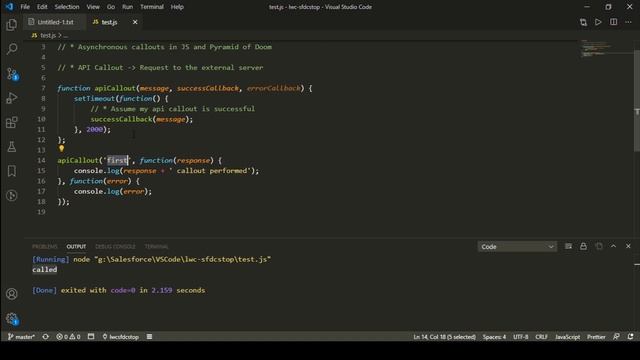Open output log in editor icon

(x=599, y=246)
